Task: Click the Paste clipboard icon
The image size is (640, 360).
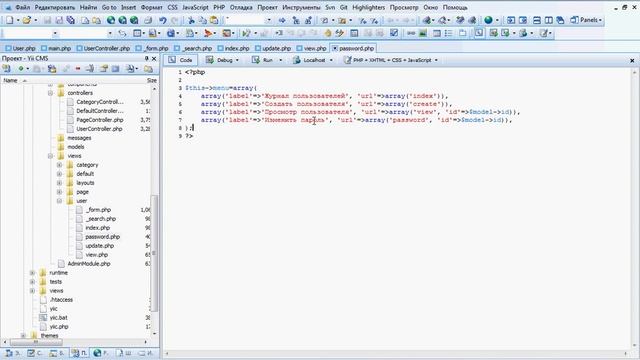Action: click(214, 20)
